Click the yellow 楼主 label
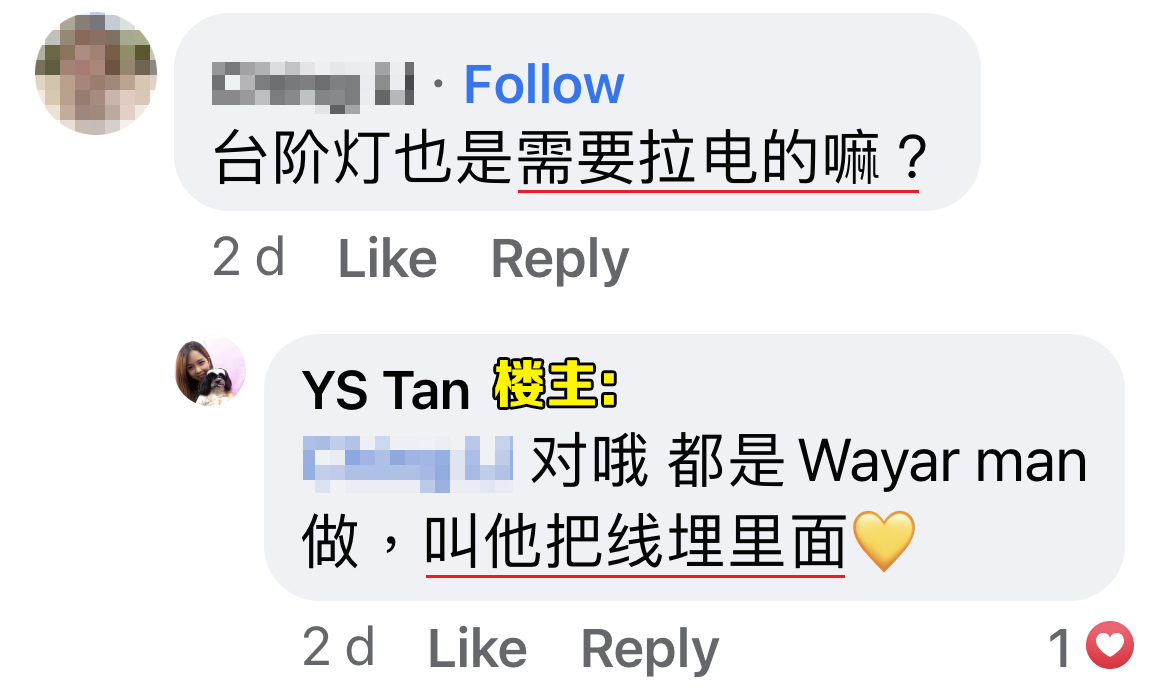This screenshot has width=1170, height=688. pyautogui.click(x=555, y=384)
